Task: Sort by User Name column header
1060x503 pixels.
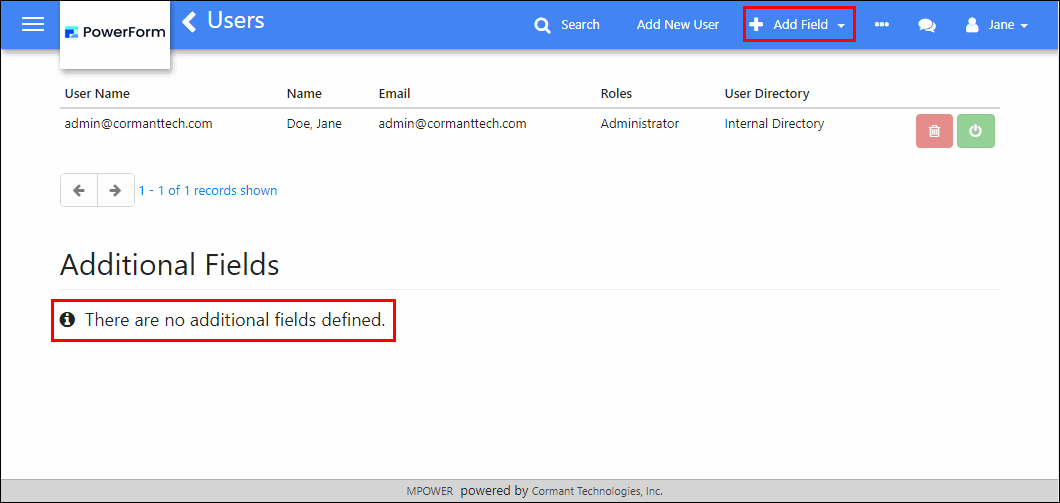Action: (x=97, y=93)
